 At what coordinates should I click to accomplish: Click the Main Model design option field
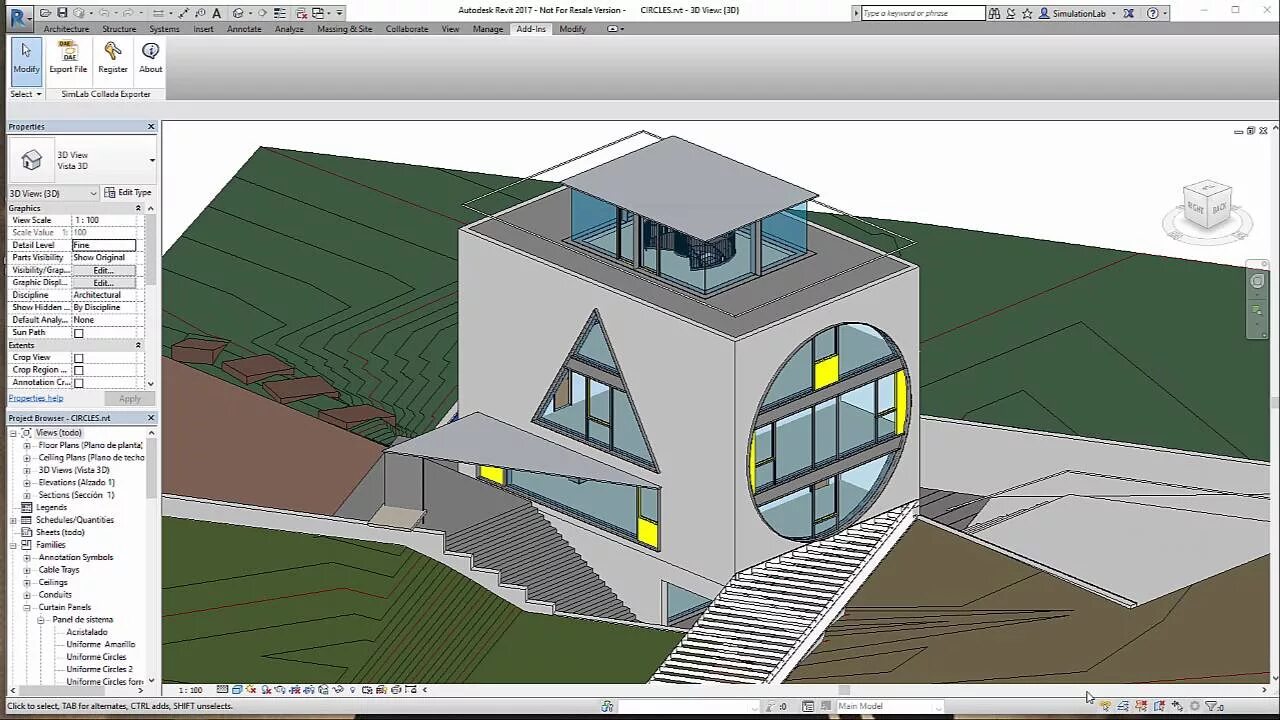click(890, 706)
